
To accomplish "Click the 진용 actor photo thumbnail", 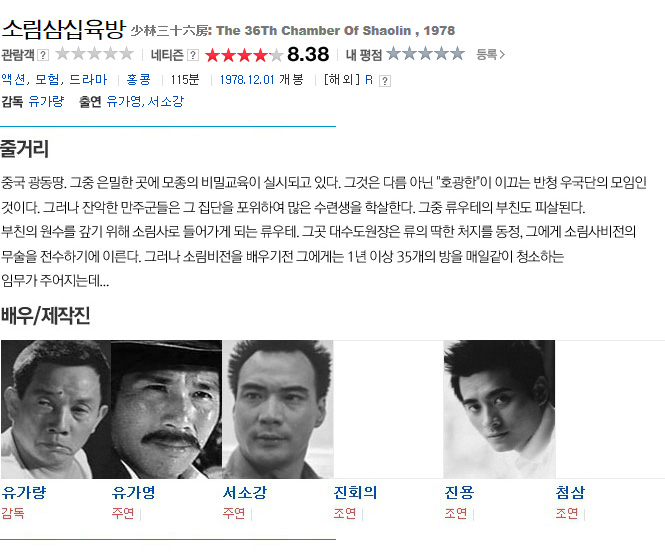I will (499, 409).
